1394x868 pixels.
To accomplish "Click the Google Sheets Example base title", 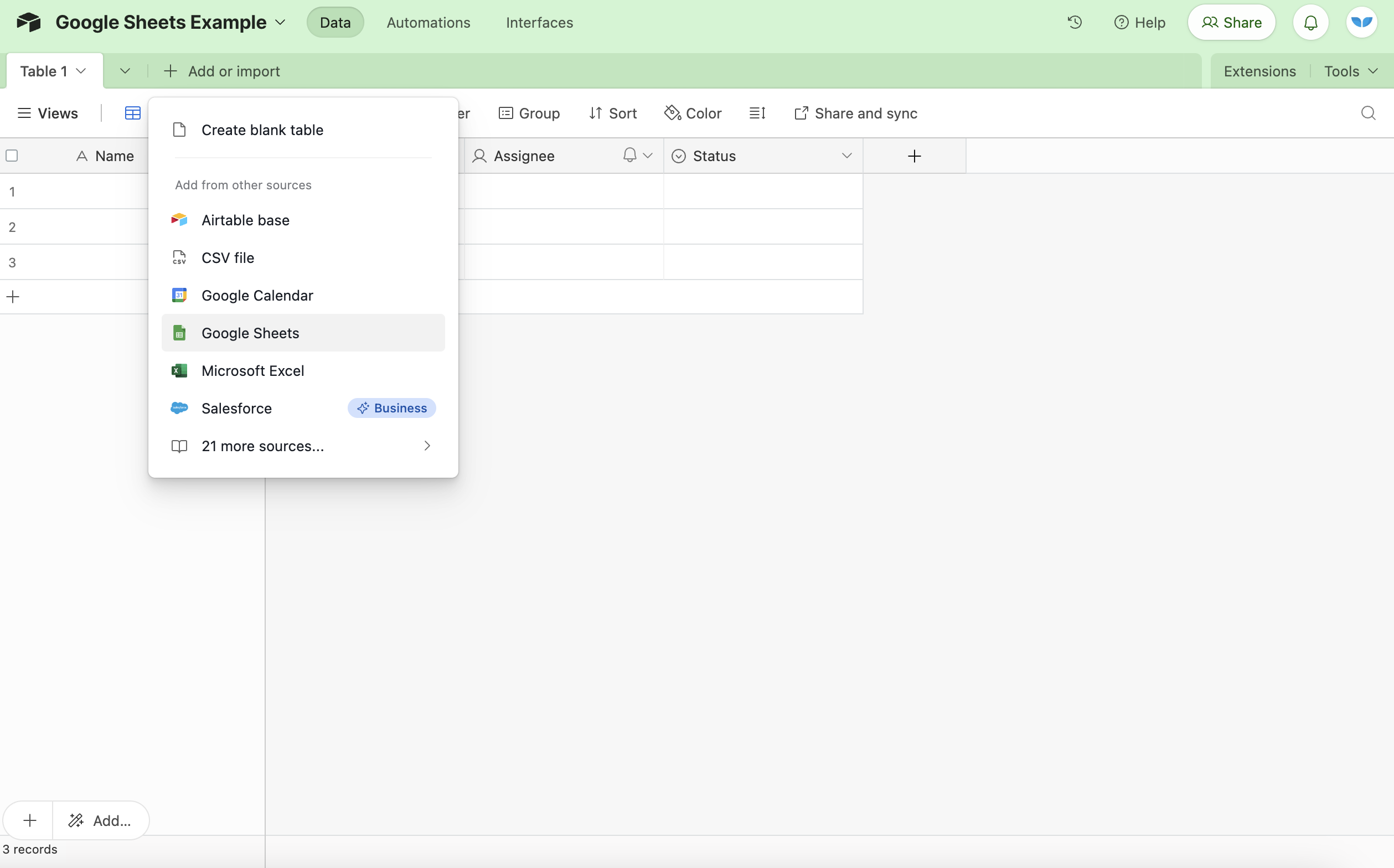I will tap(161, 22).
